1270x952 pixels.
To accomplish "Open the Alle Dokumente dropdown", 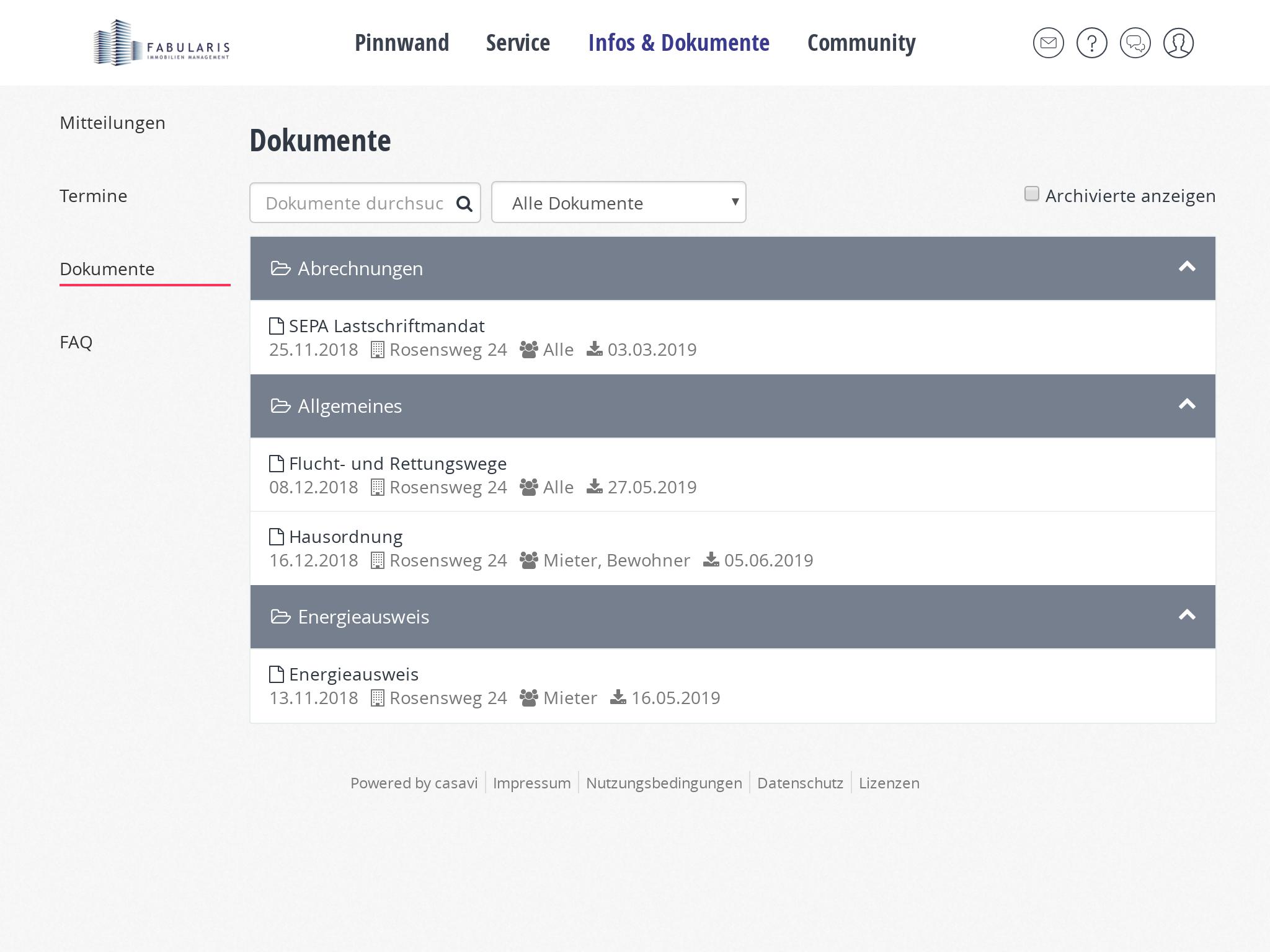I will coord(619,202).
